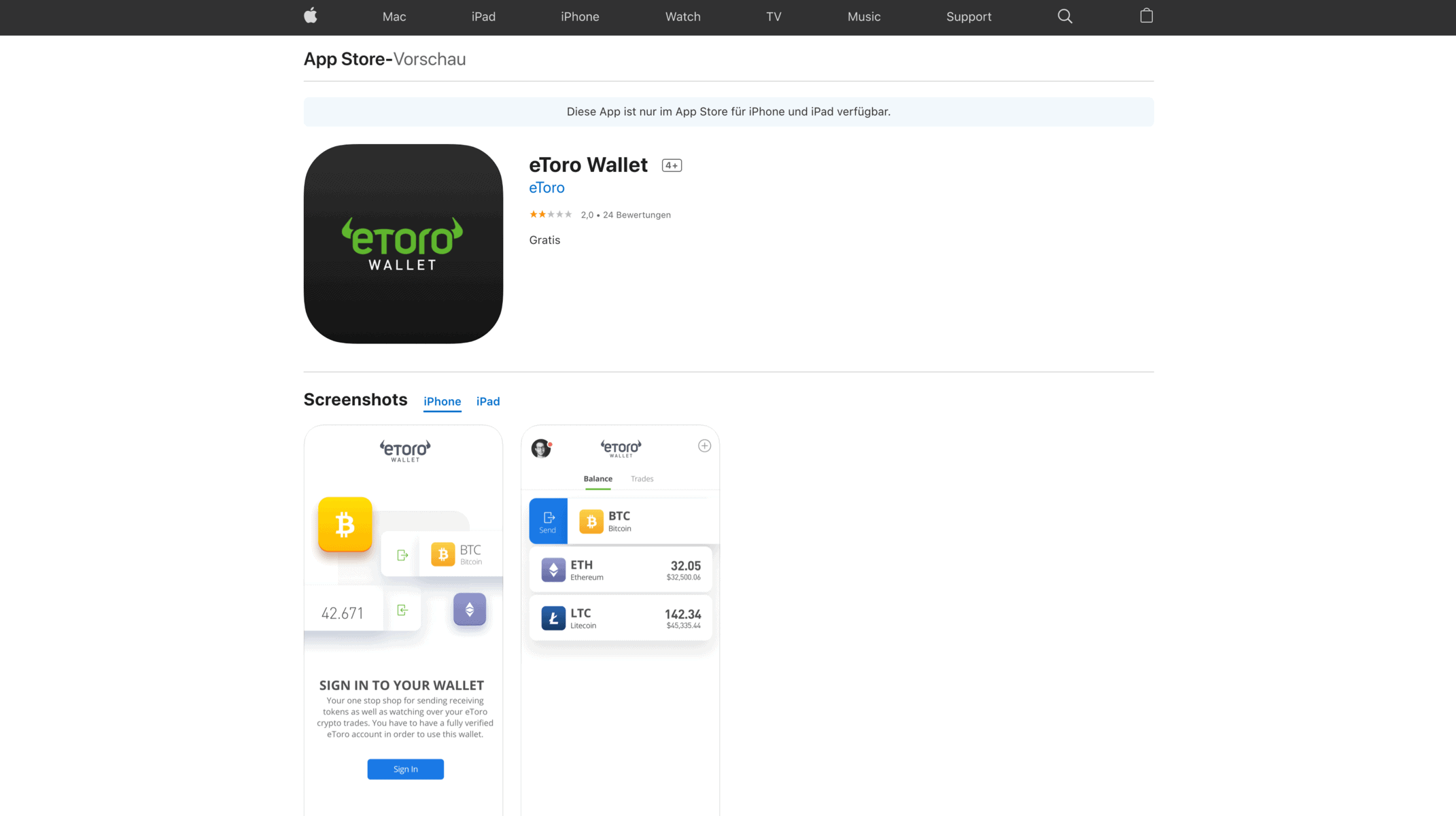Expand the Mac menu item
The image size is (1456, 816).
point(394,16)
